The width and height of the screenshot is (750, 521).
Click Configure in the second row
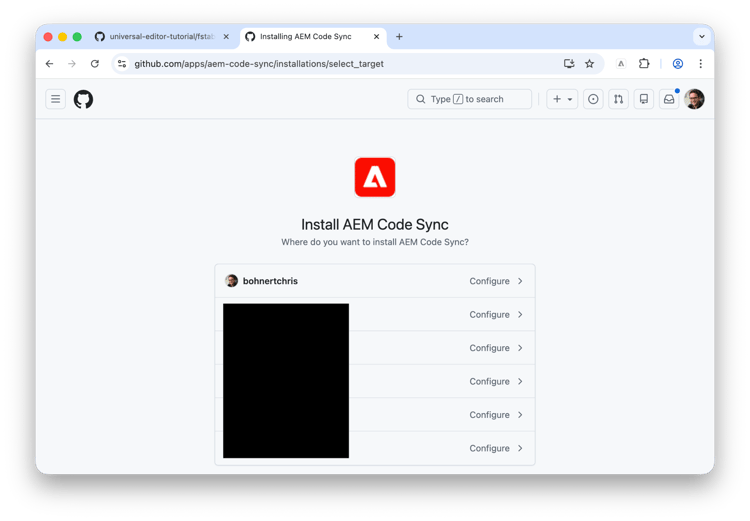(x=489, y=315)
